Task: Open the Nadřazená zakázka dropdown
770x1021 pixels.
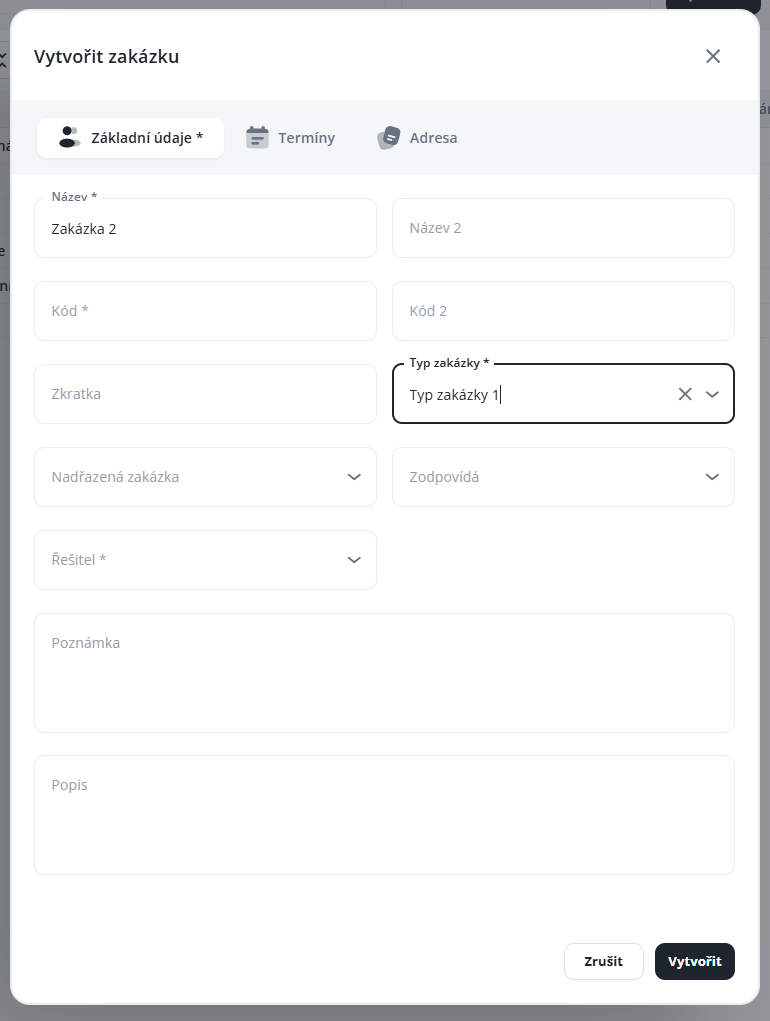Action: [353, 477]
